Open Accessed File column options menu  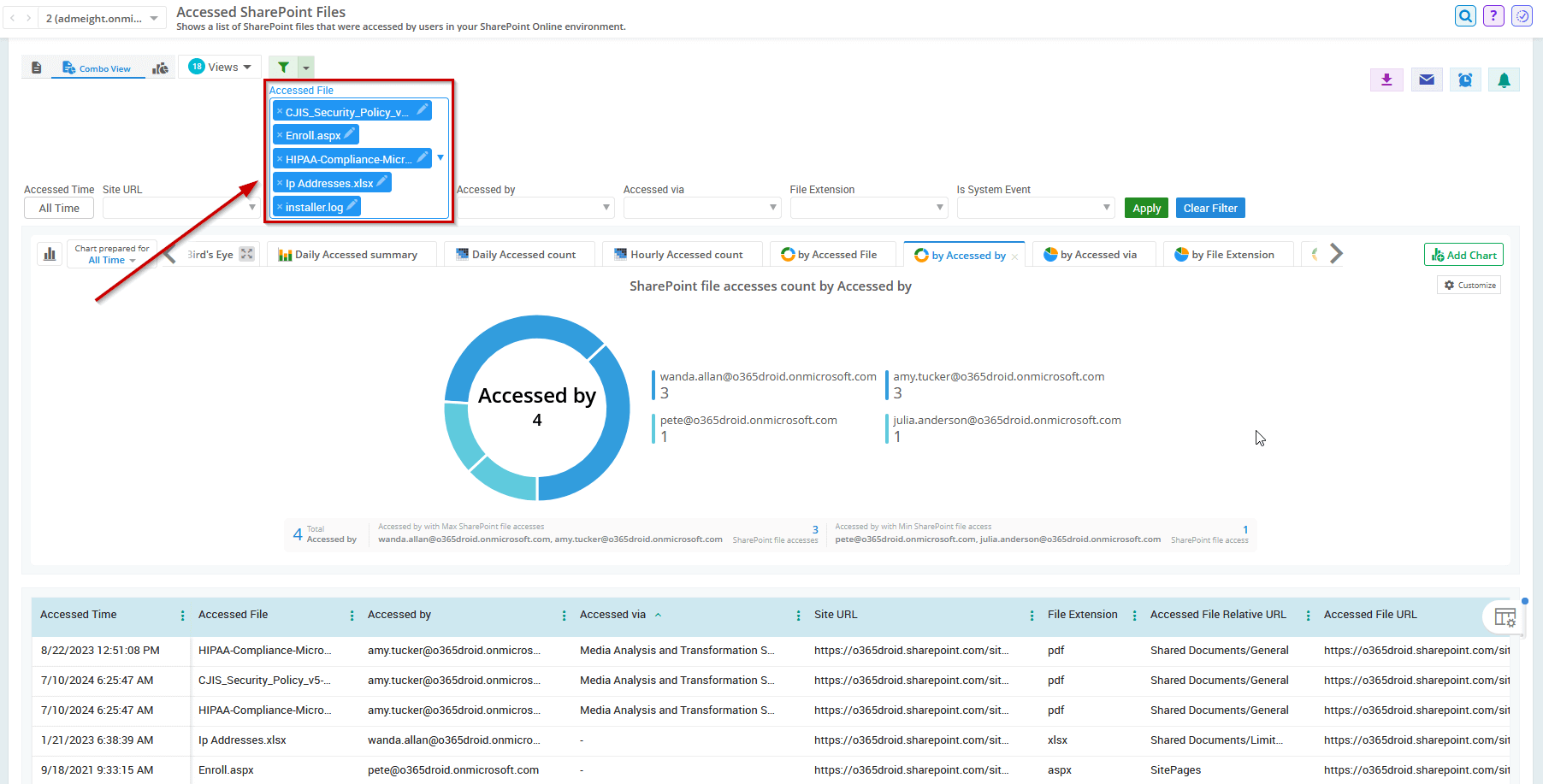pyautogui.click(x=352, y=616)
